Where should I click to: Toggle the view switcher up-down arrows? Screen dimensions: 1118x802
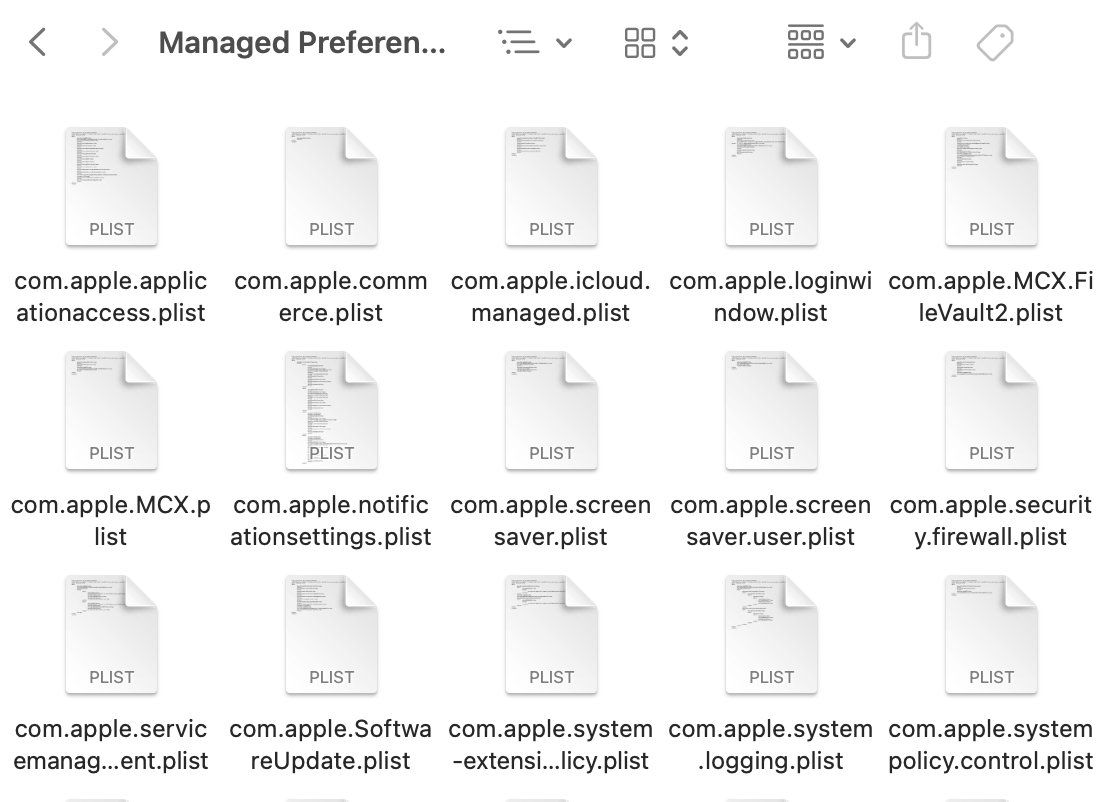tap(680, 43)
